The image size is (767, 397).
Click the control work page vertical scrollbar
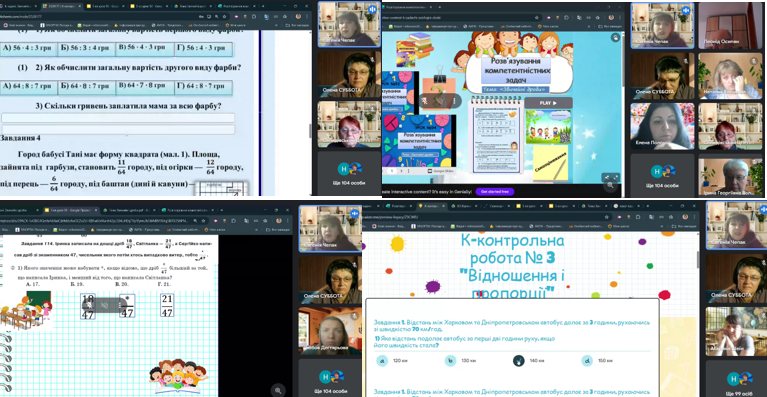(698, 259)
